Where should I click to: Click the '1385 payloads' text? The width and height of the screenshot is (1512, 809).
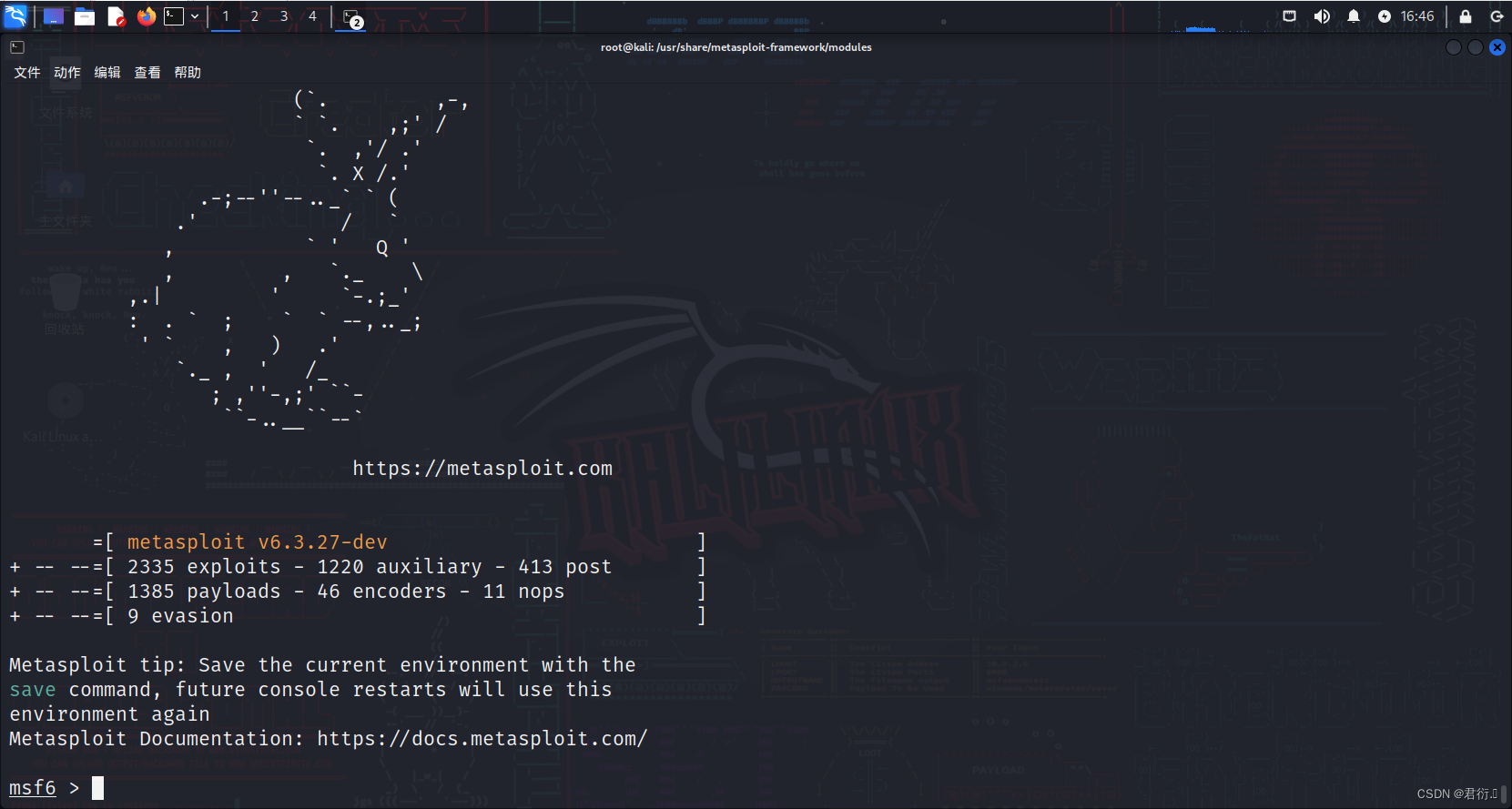click(205, 592)
